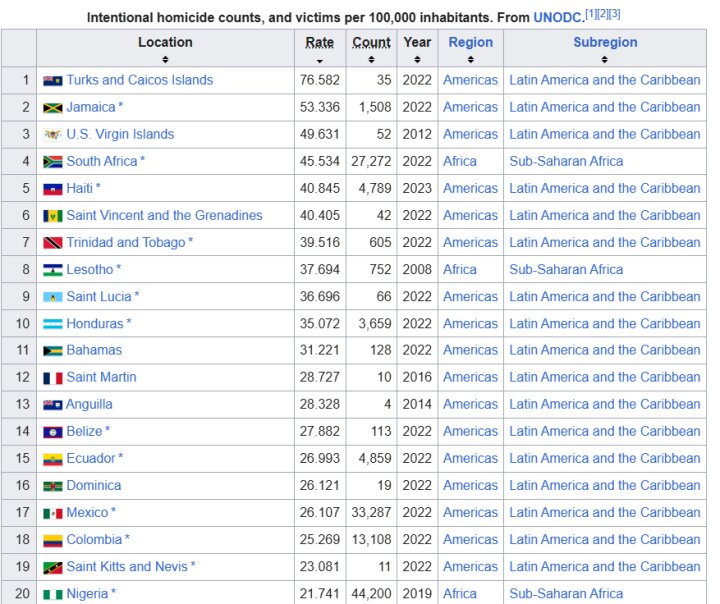This screenshot has height=604, width=720.
Task: Sort table by the Region column arrows
Action: pos(471,60)
